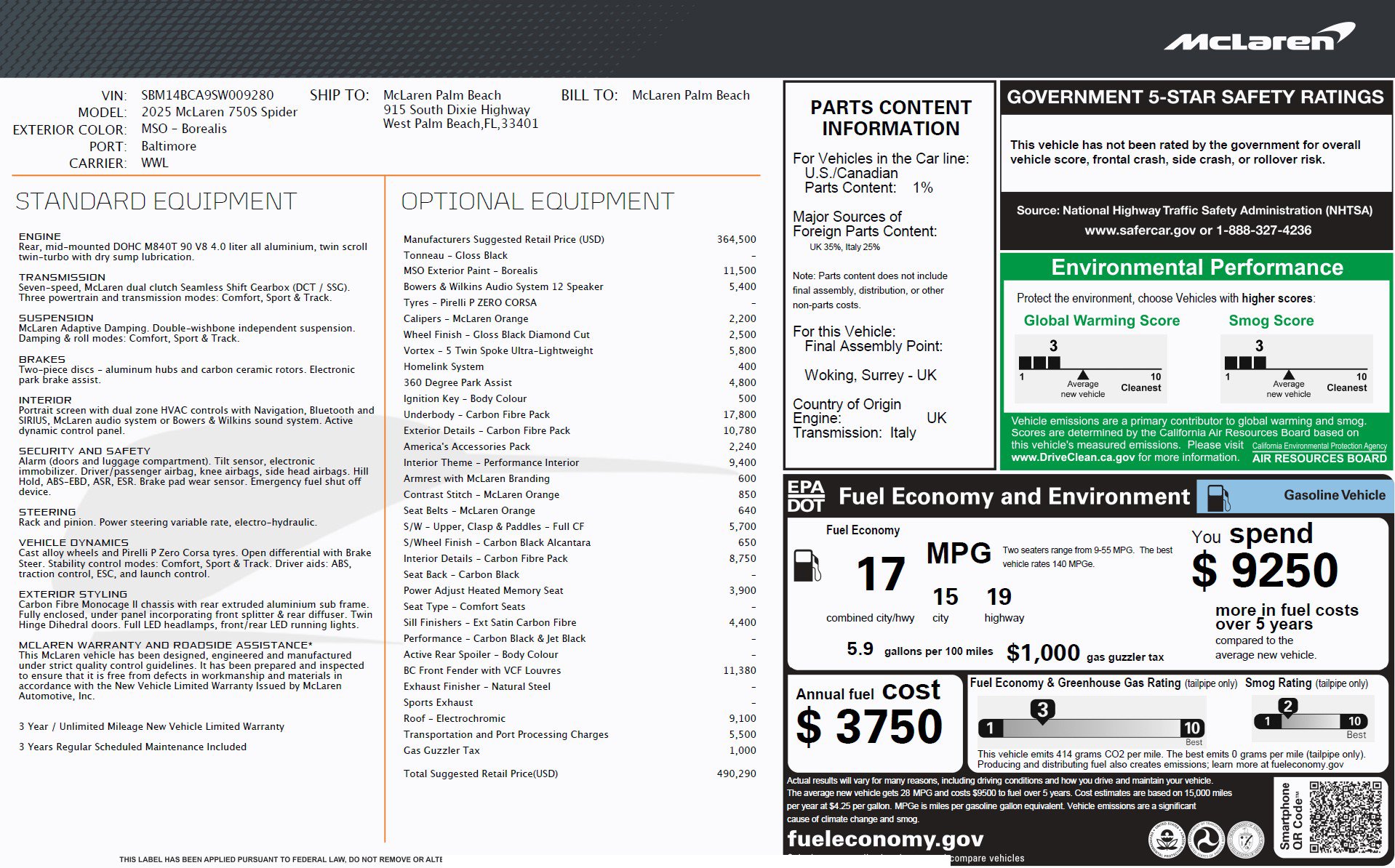Select the Underbody - Carbon Fibre Pack line
This screenshot has width=1395, height=868.
coord(476,414)
